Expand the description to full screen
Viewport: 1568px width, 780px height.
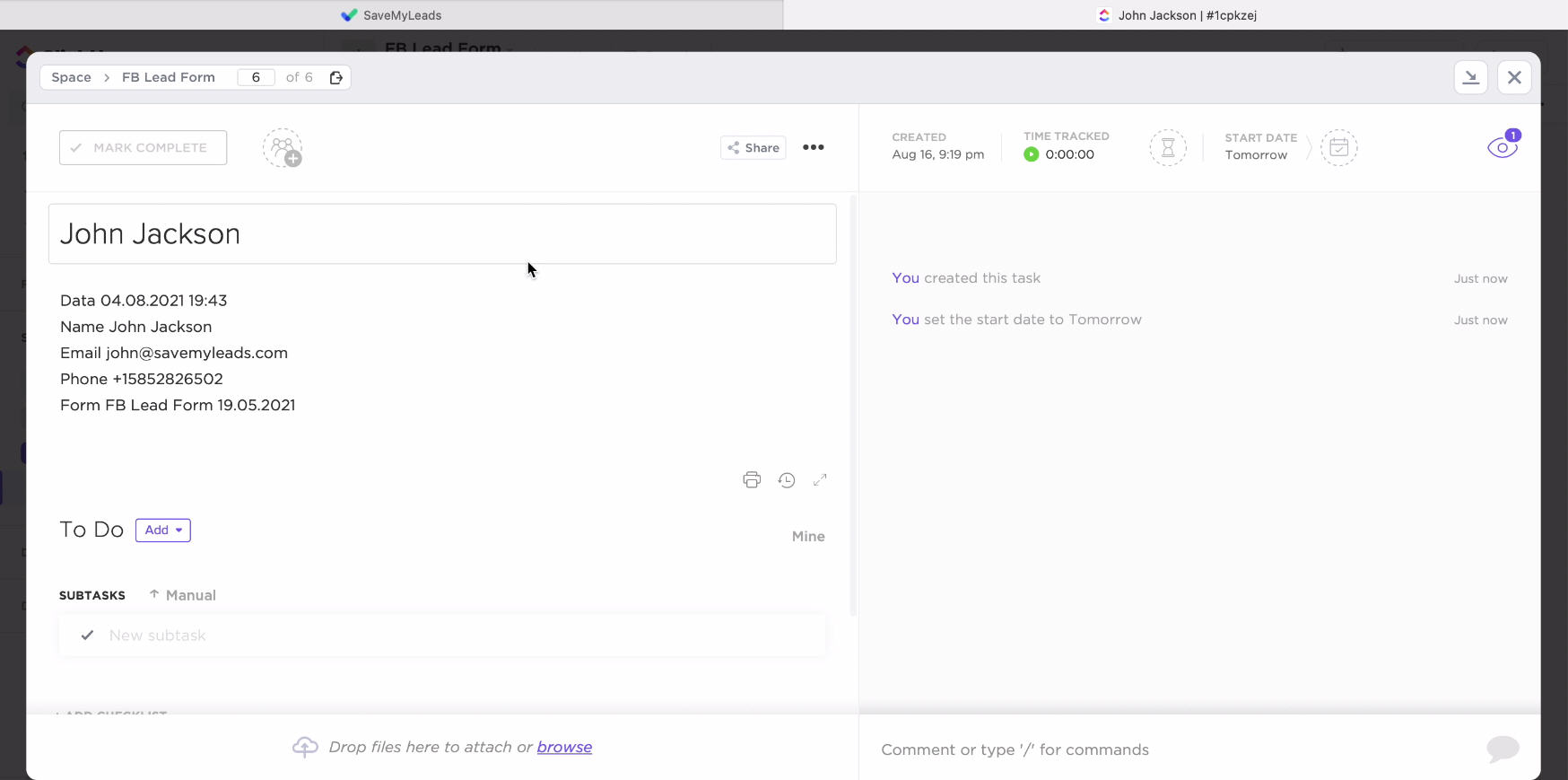820,480
